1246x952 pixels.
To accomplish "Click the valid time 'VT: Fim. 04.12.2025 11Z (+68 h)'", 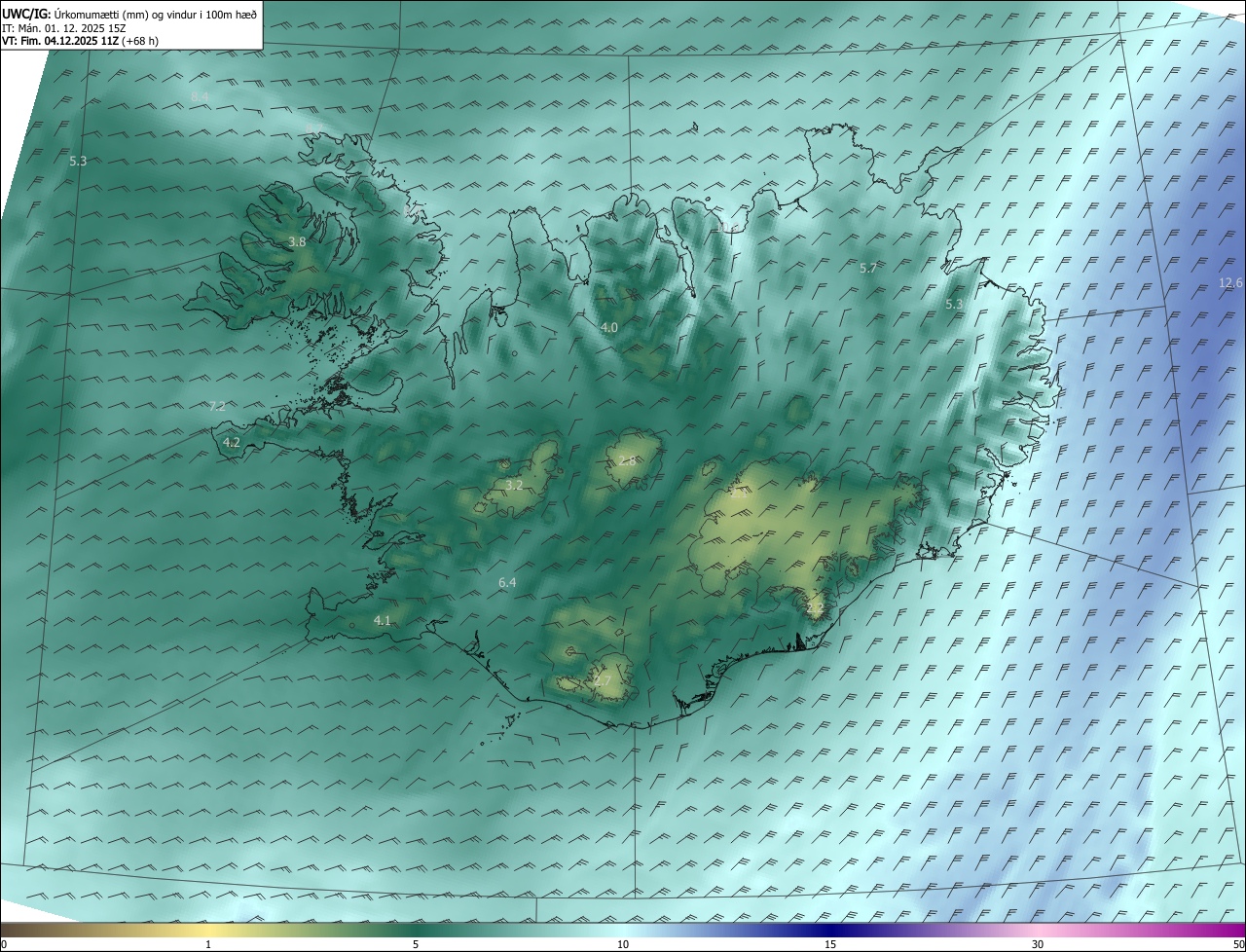I will tap(81, 41).
